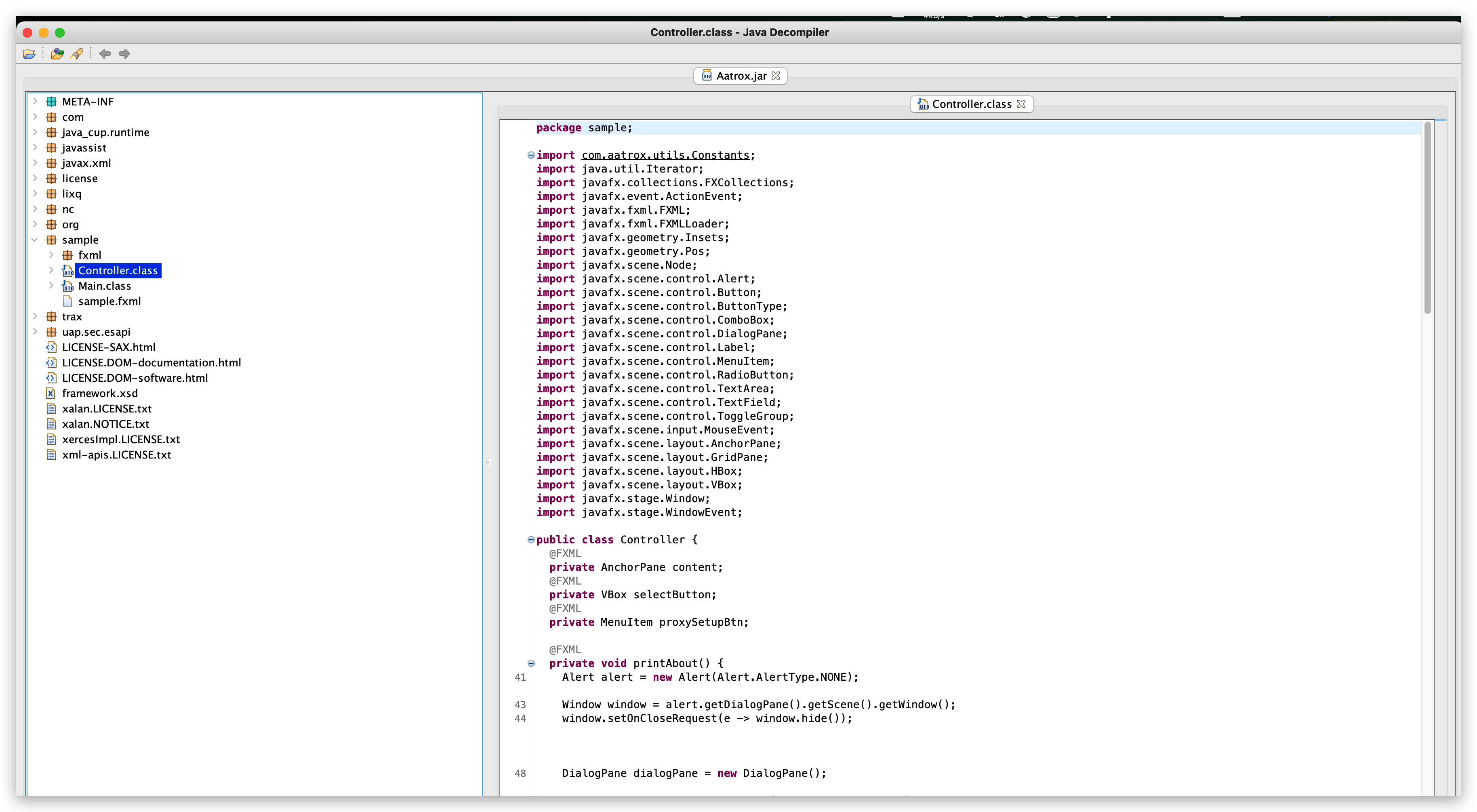
Task: Expand the javax.xml package
Action: click(x=35, y=163)
